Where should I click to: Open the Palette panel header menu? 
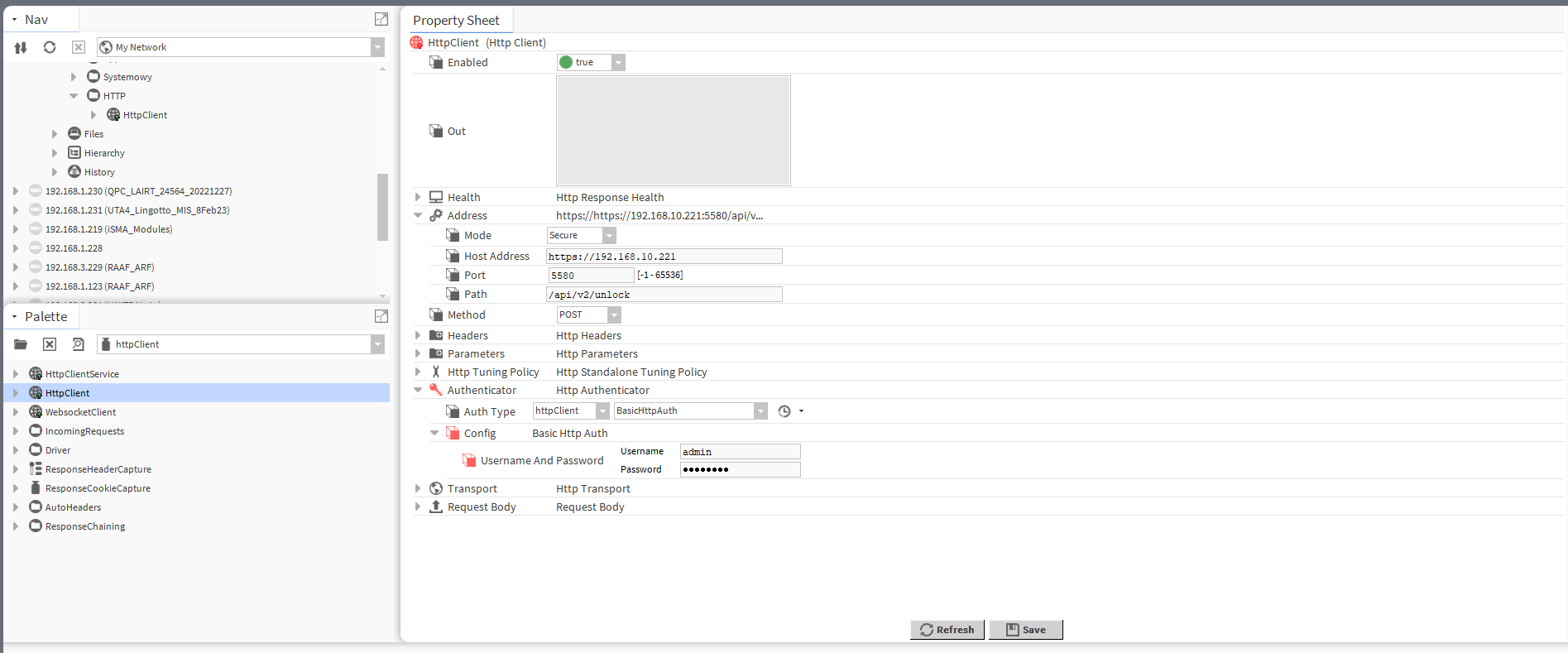coord(15,317)
